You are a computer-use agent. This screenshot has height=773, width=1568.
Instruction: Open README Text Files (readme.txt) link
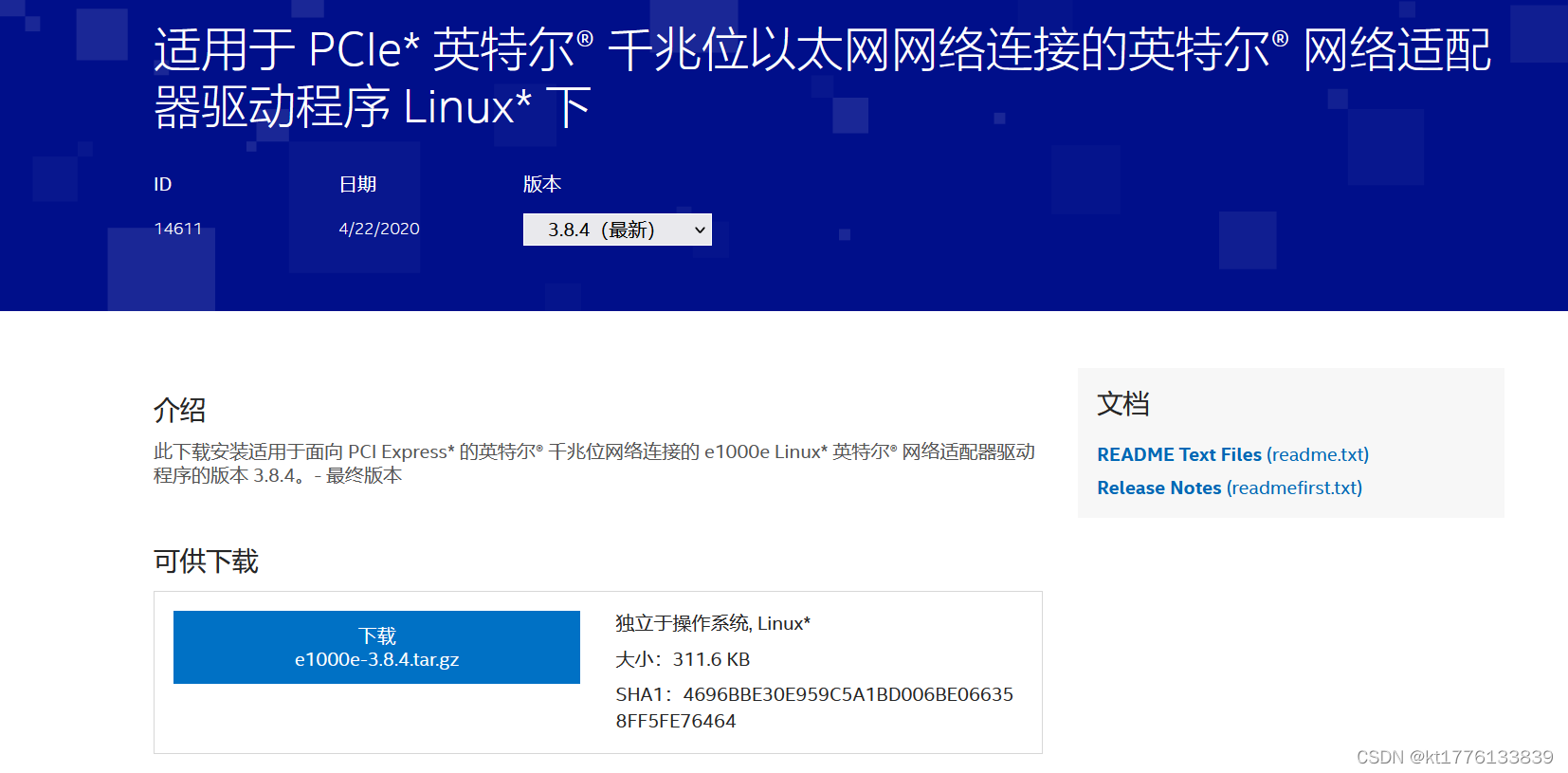(1232, 454)
